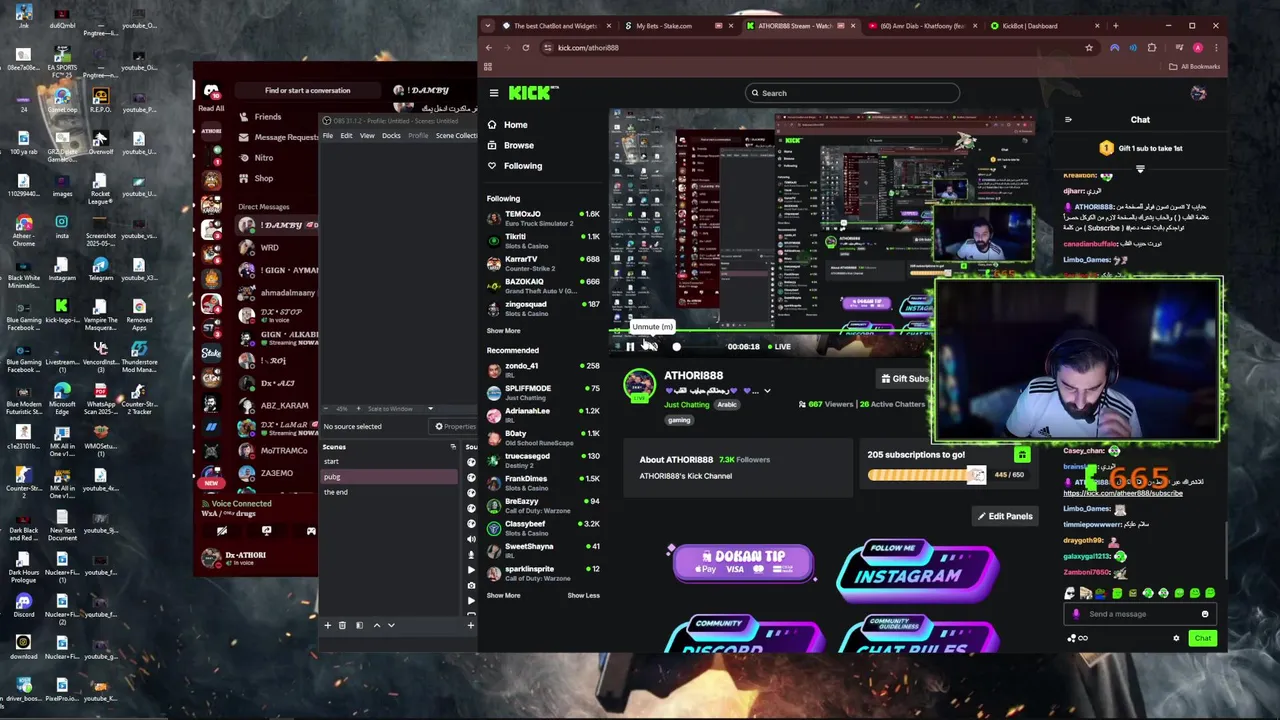Click the green Chat send button

point(1203,638)
